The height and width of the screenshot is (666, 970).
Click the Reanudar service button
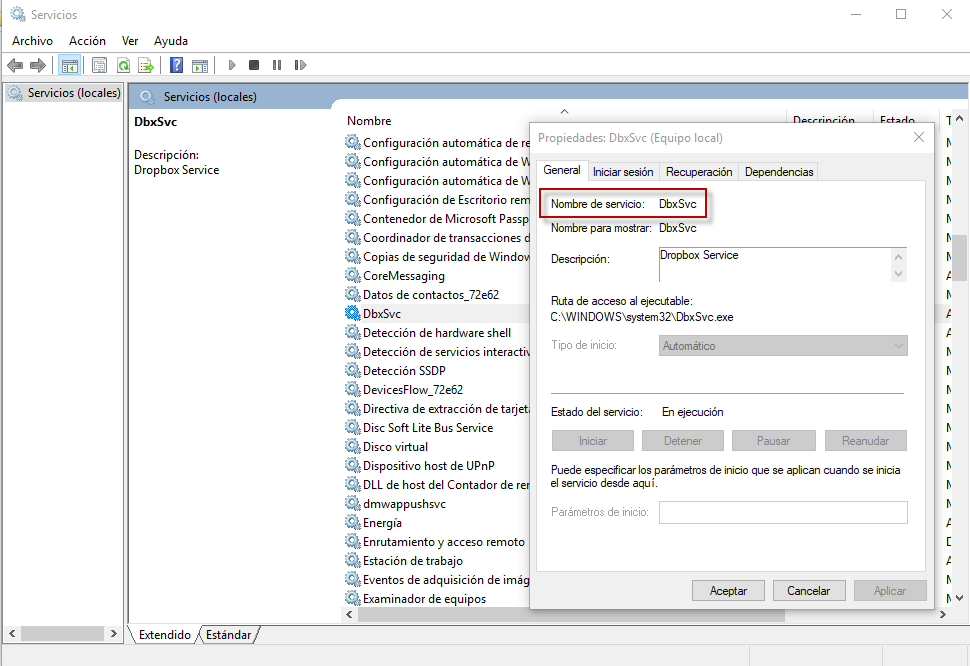pos(865,441)
